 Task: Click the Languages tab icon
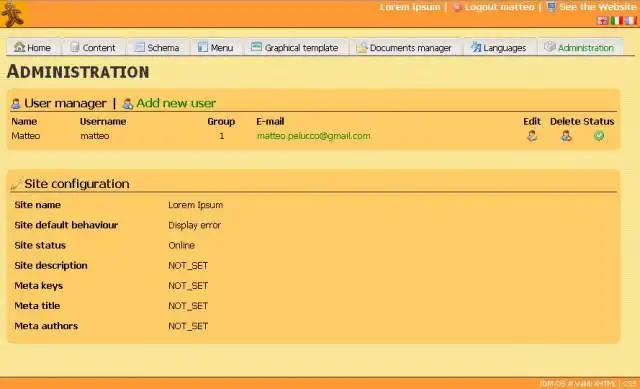(x=476, y=47)
